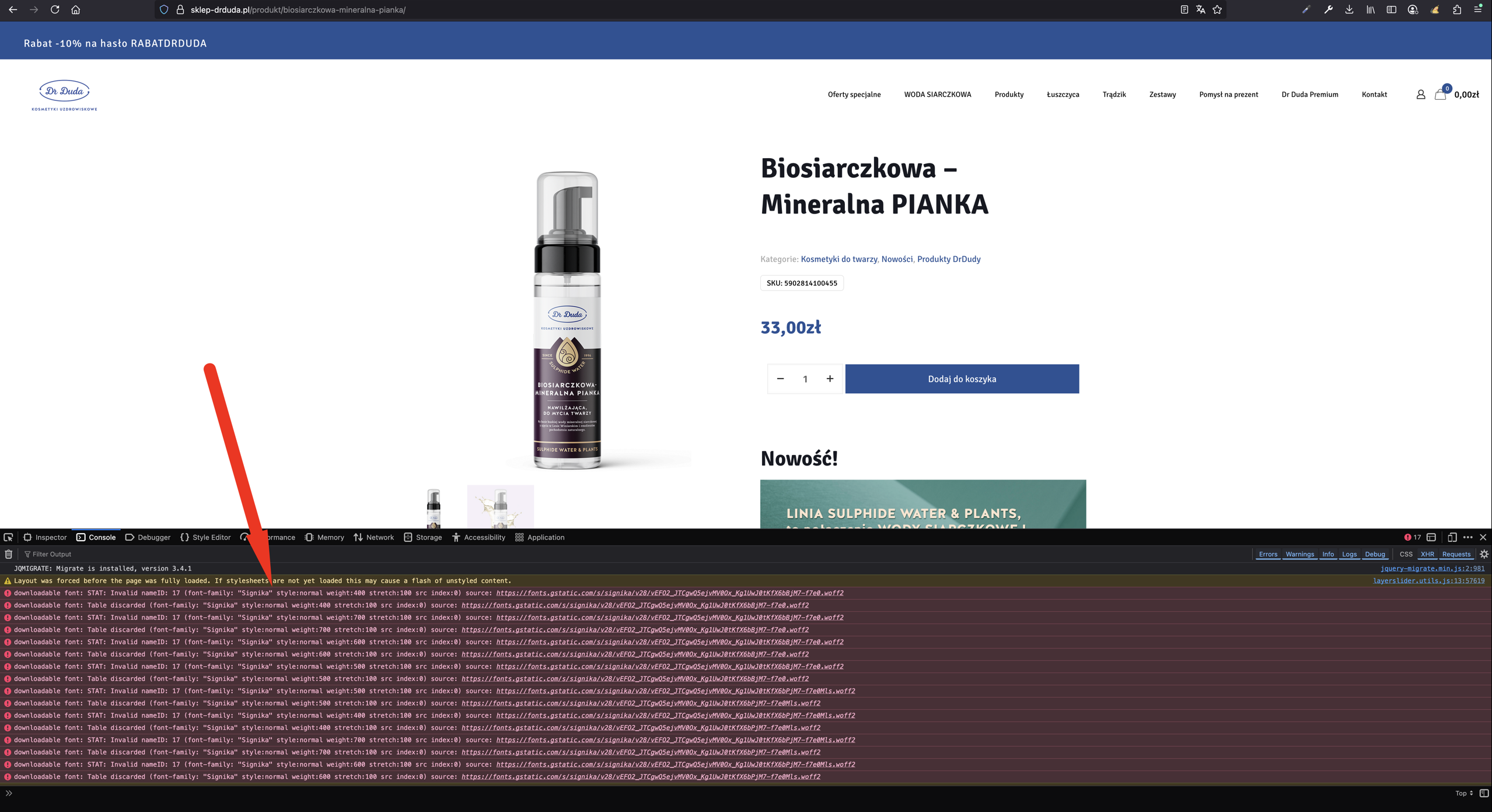Decrease product quantity with minus
The image size is (1492, 812).
coord(780,379)
